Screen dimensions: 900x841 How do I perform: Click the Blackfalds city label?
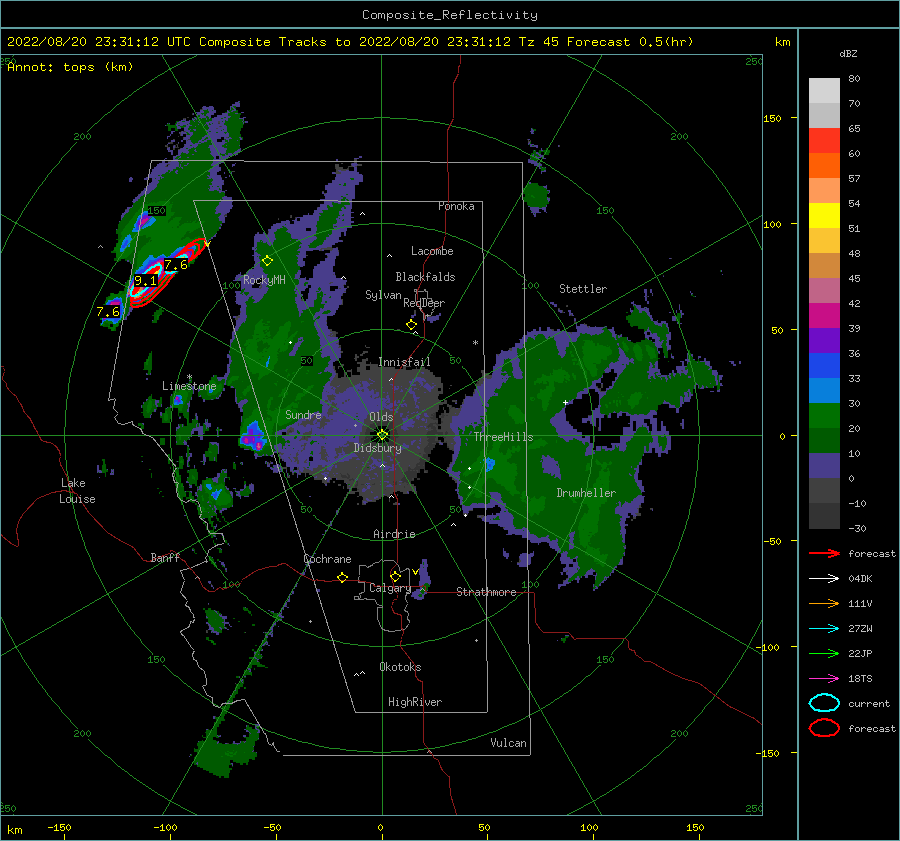pos(425,277)
